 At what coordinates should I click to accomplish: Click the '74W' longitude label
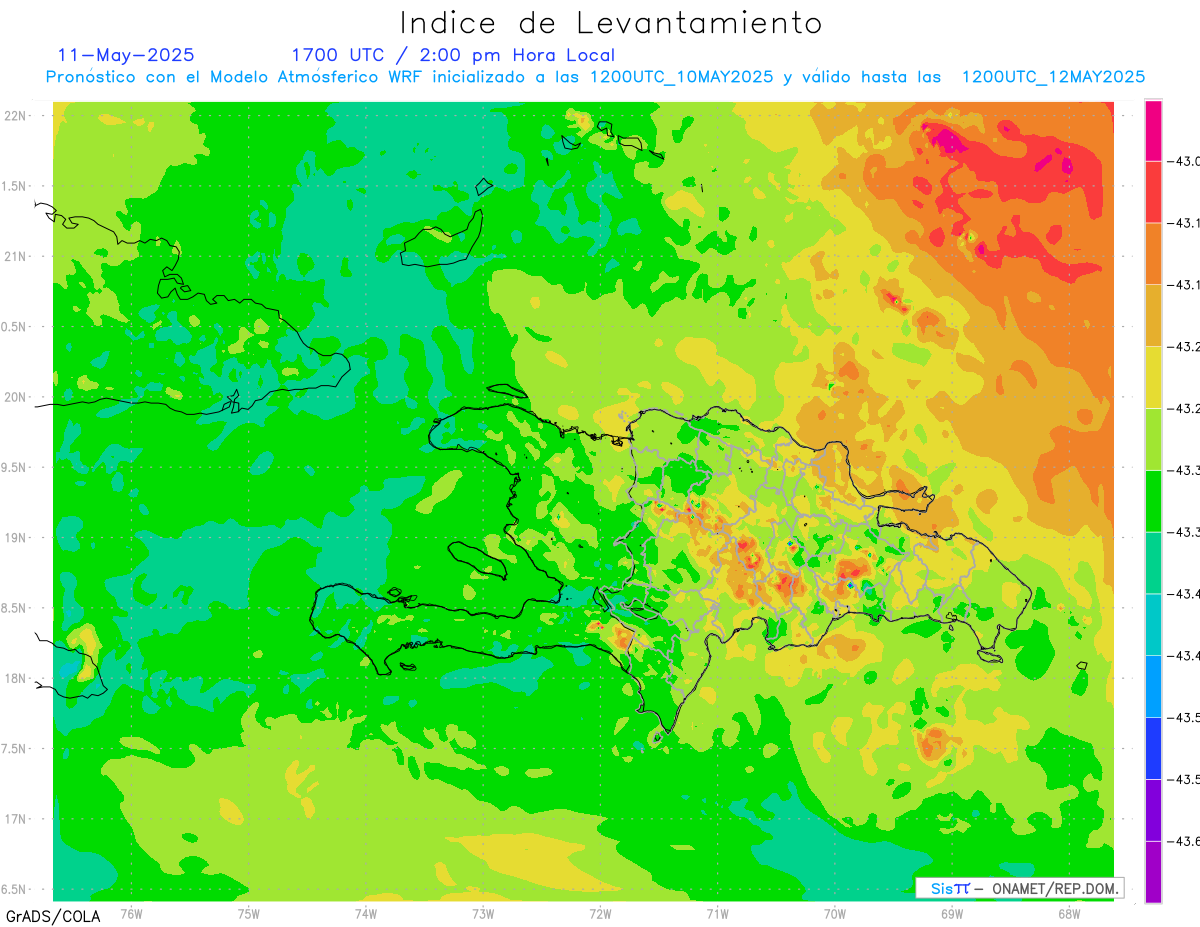point(366,913)
